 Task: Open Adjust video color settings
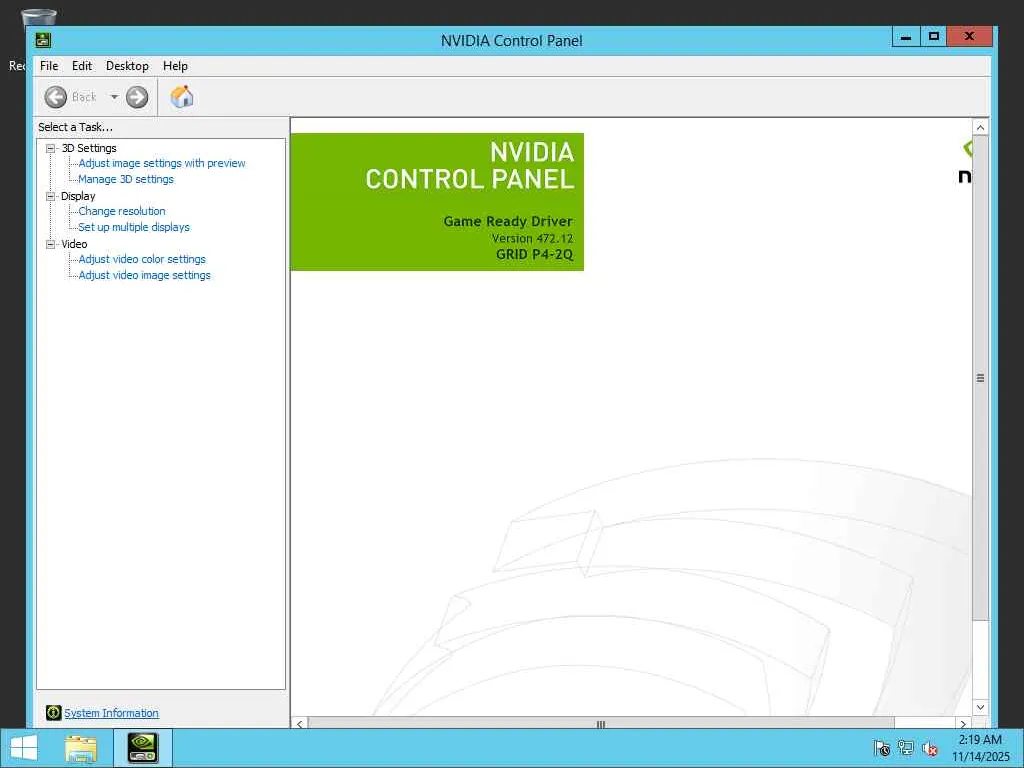pos(142,259)
